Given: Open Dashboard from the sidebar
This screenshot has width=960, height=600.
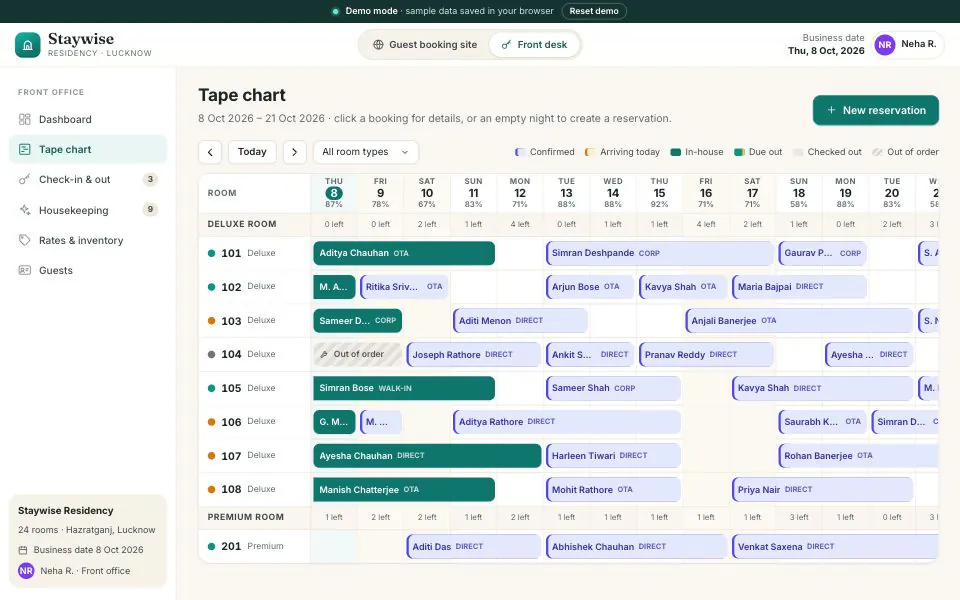Looking at the screenshot, I should (x=88, y=119).
